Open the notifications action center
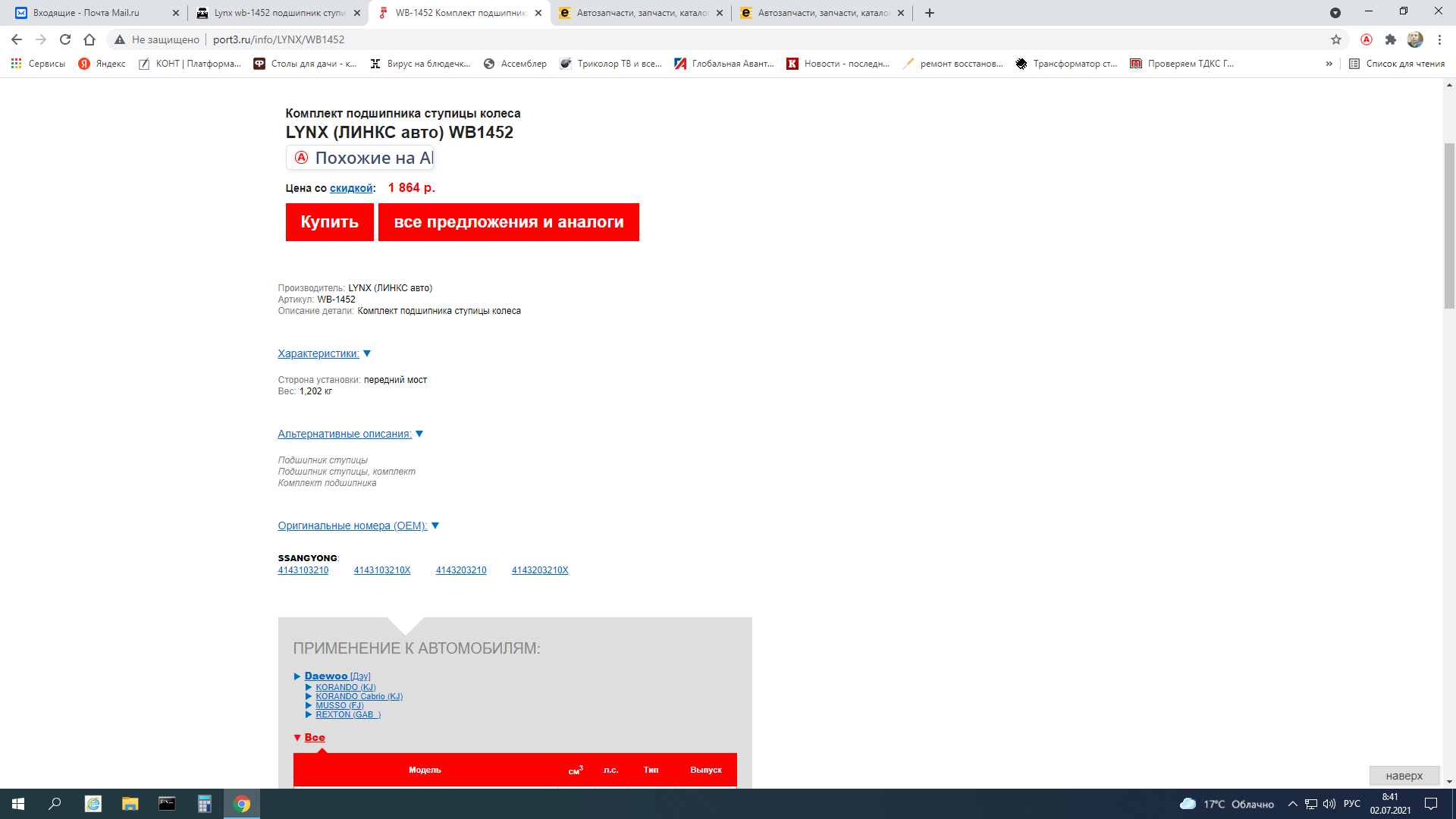Image resolution: width=1456 pixels, height=819 pixels. pyautogui.click(x=1431, y=804)
